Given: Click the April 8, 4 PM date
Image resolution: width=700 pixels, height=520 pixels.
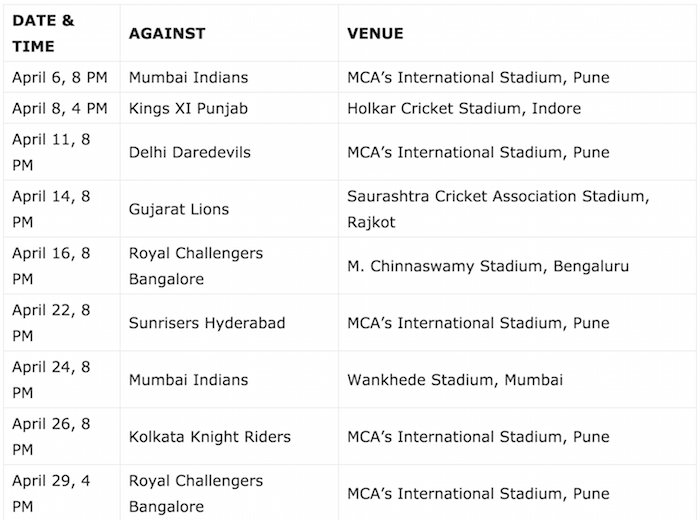Looking at the screenshot, I should click(60, 108).
